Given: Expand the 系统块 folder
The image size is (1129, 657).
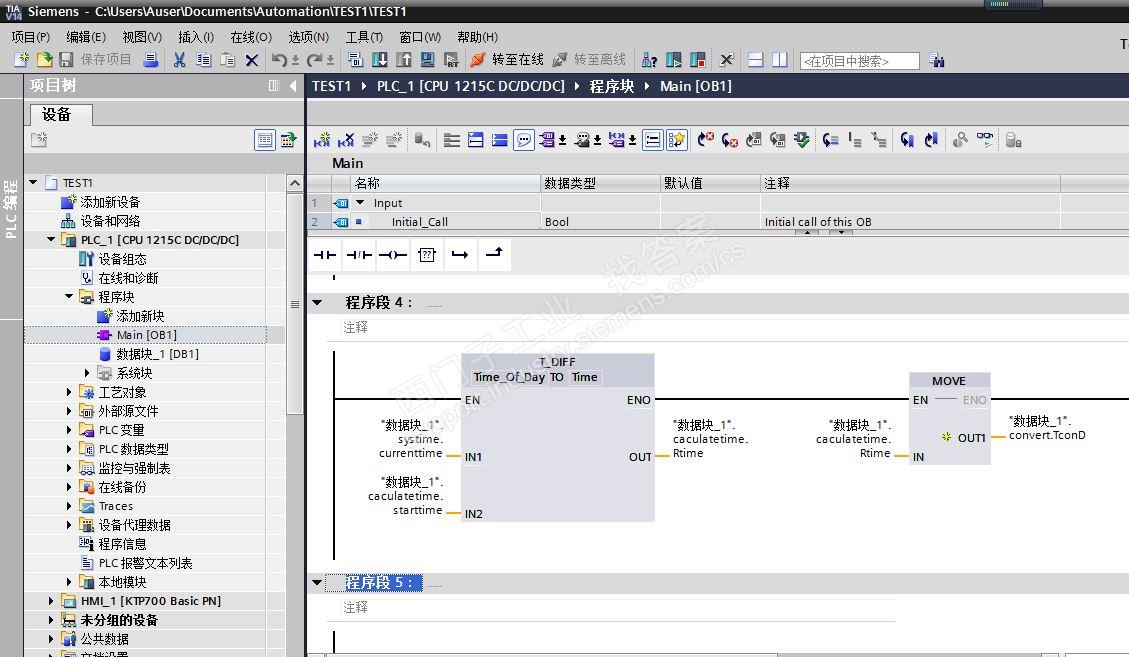Looking at the screenshot, I should pos(86,372).
